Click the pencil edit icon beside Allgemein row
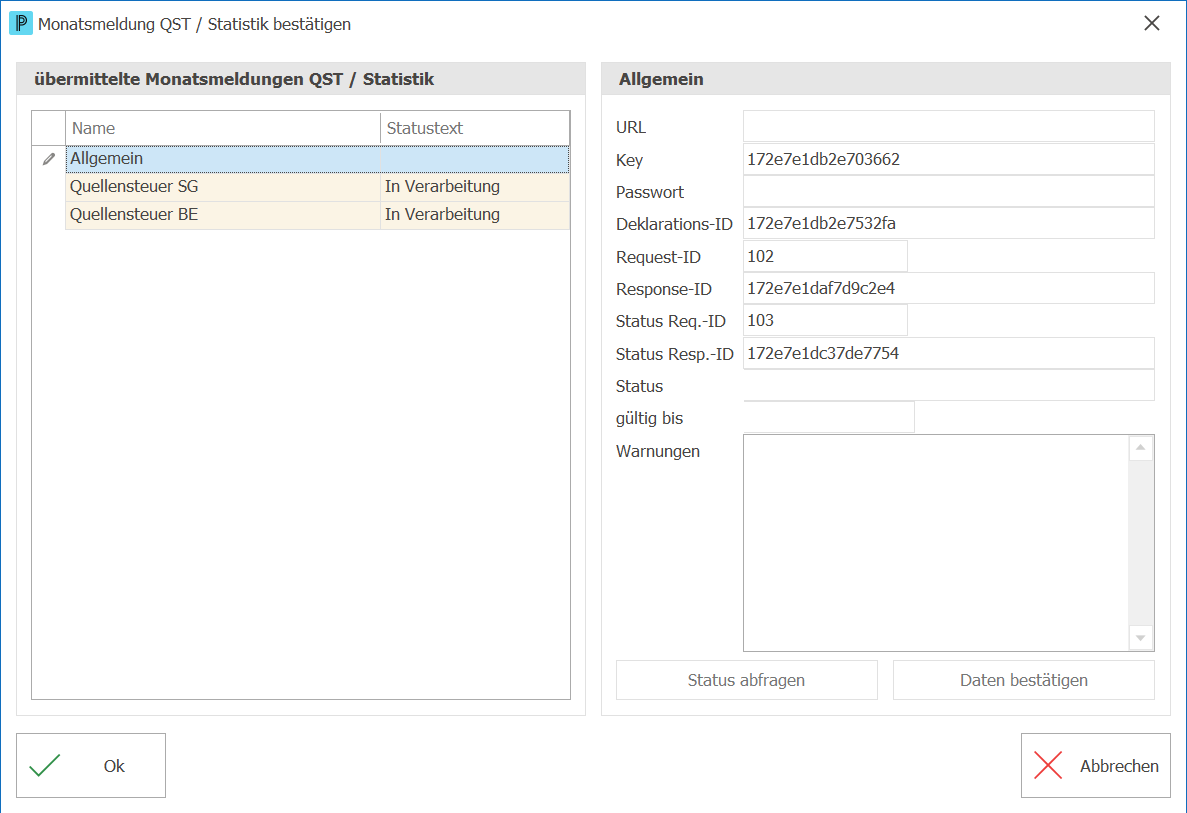The image size is (1187, 813). point(48,159)
